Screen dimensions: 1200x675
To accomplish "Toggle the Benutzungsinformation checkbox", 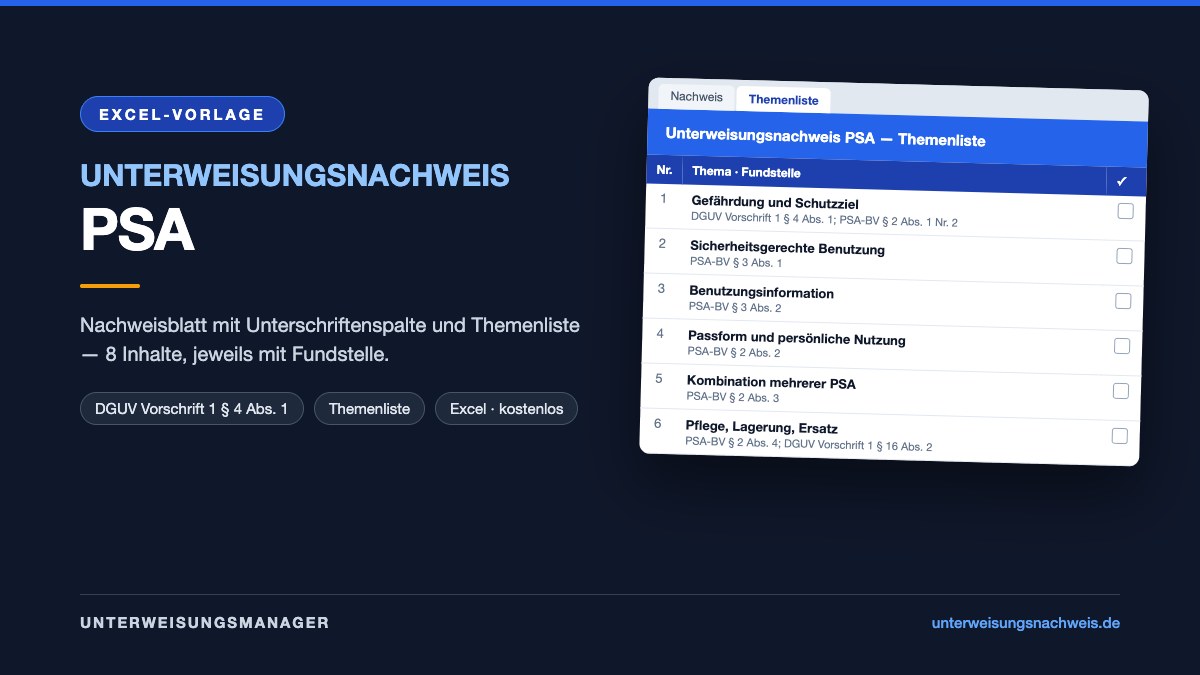I will point(1124,301).
